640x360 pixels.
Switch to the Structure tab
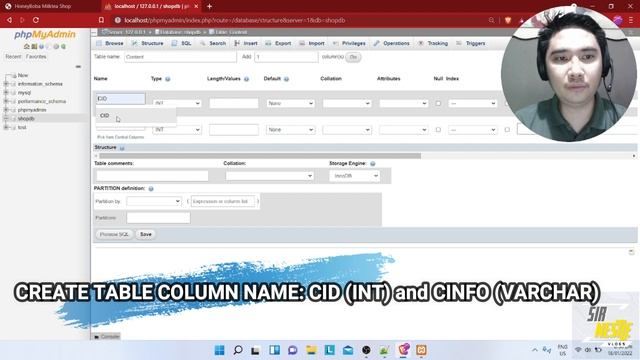click(148, 43)
